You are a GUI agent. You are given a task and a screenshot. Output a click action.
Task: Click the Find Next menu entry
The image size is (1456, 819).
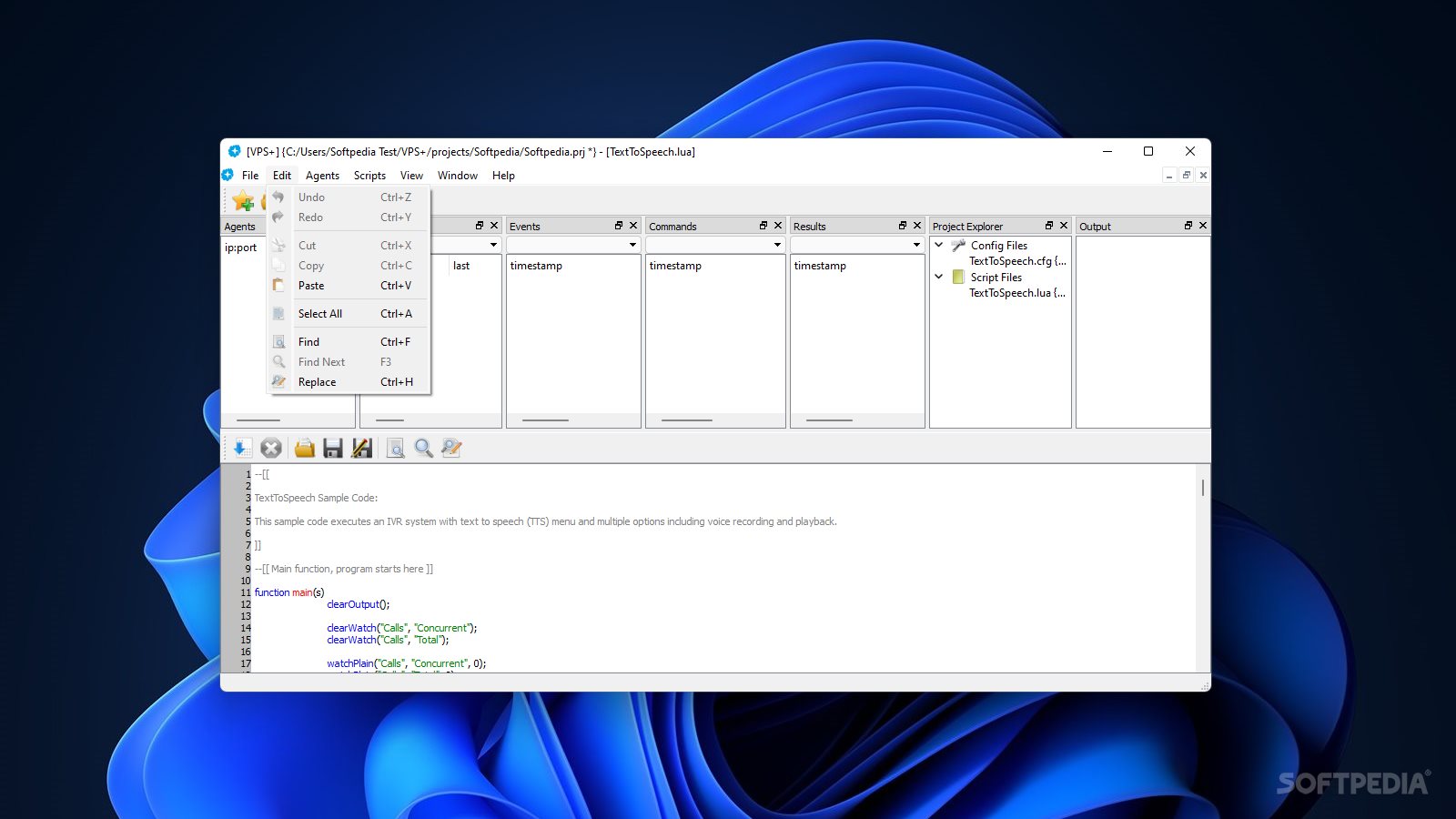(349, 362)
